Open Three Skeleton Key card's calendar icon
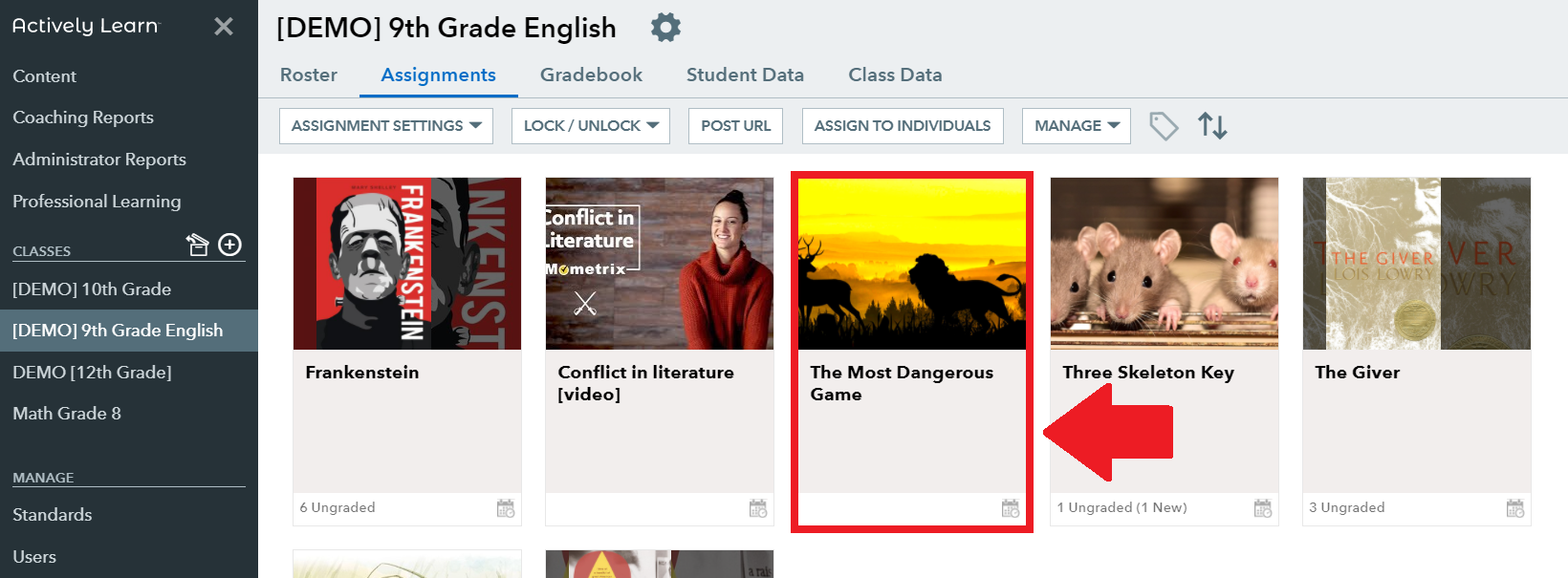Image resolution: width=1568 pixels, height=578 pixels. click(x=1263, y=508)
